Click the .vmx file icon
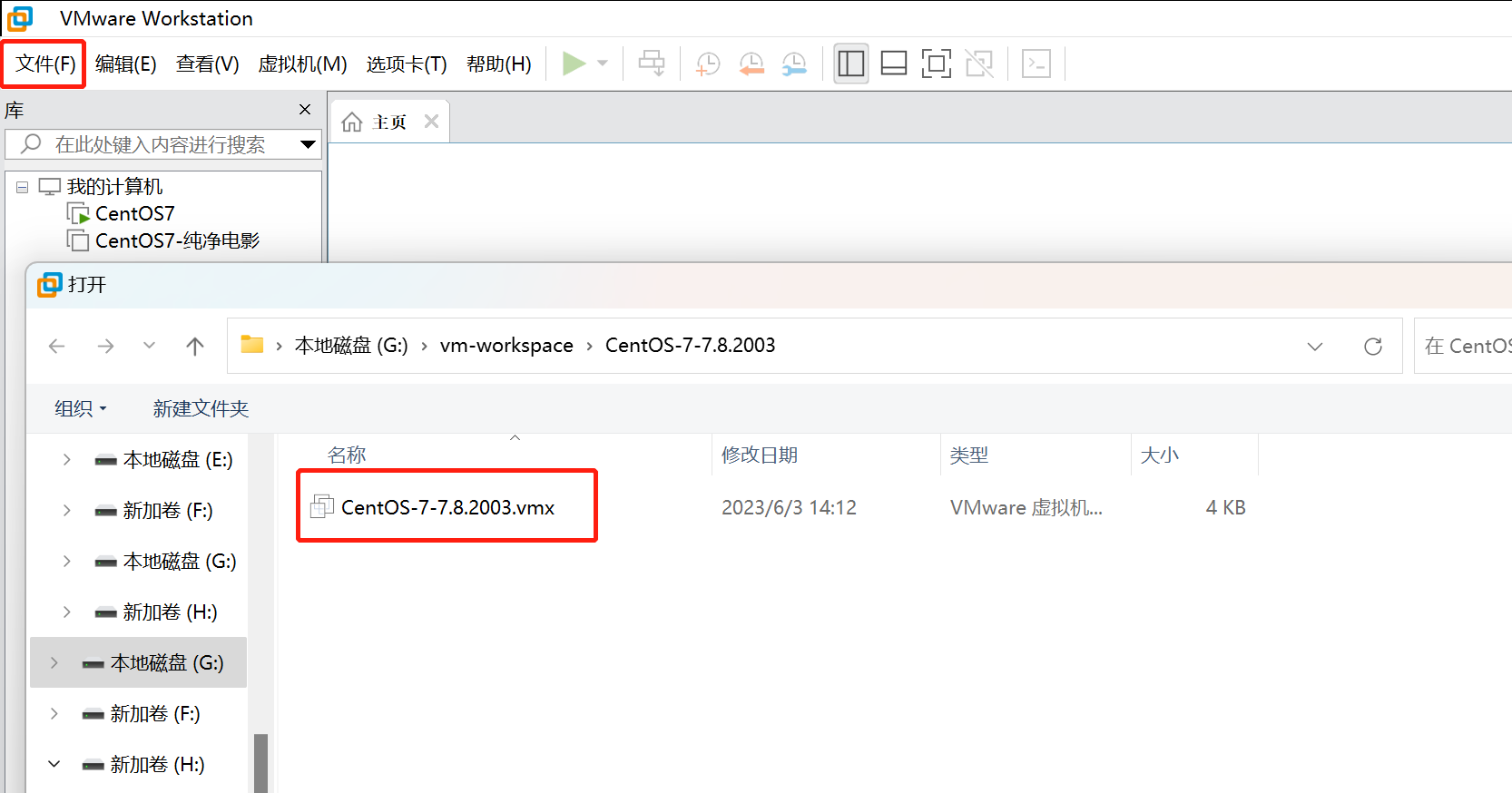 tap(322, 506)
